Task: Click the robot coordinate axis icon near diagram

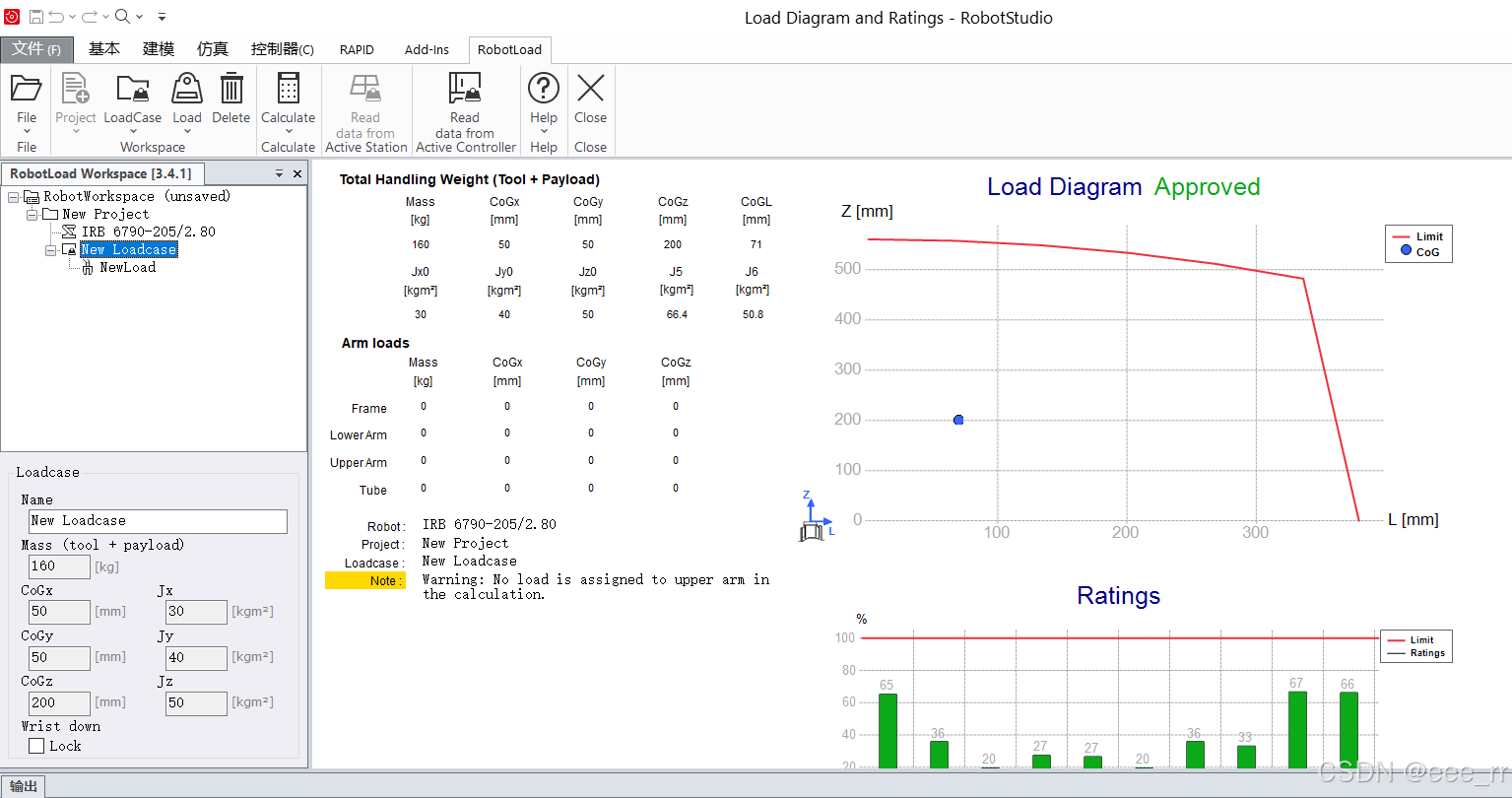Action: pos(815,518)
